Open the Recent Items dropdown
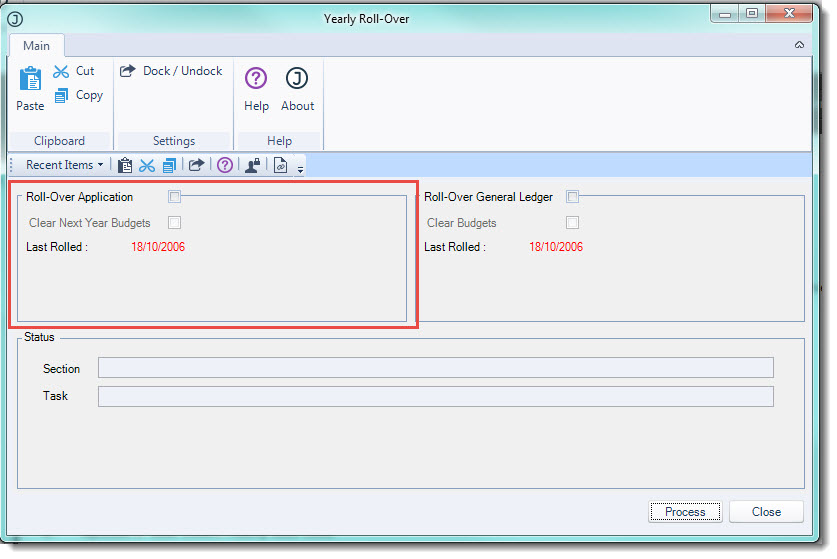Image resolution: width=837 pixels, height=559 pixels. (64, 165)
